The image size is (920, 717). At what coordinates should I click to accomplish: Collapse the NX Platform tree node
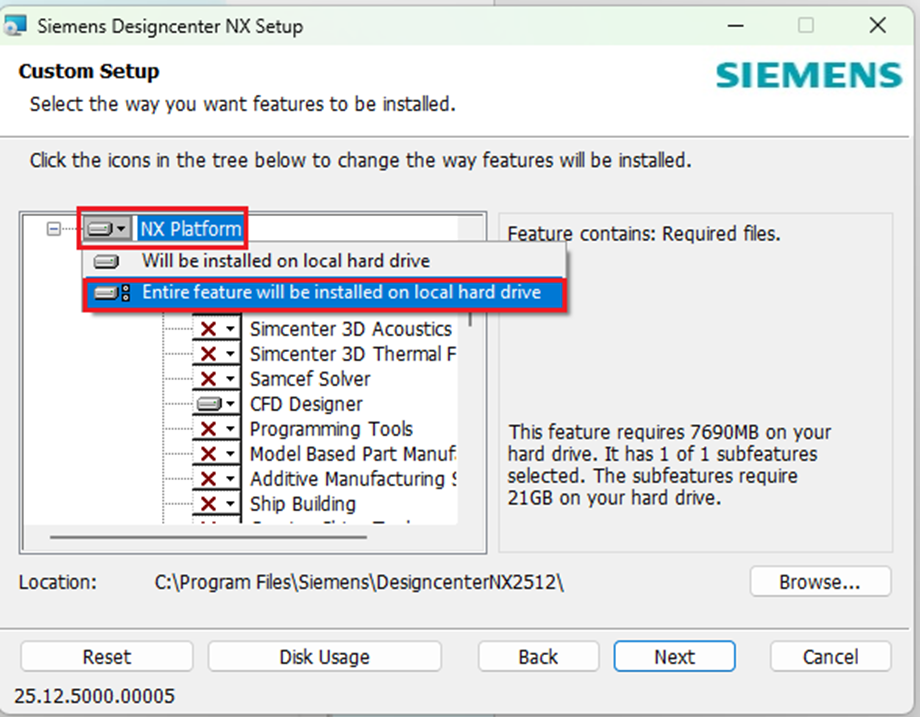point(54,229)
